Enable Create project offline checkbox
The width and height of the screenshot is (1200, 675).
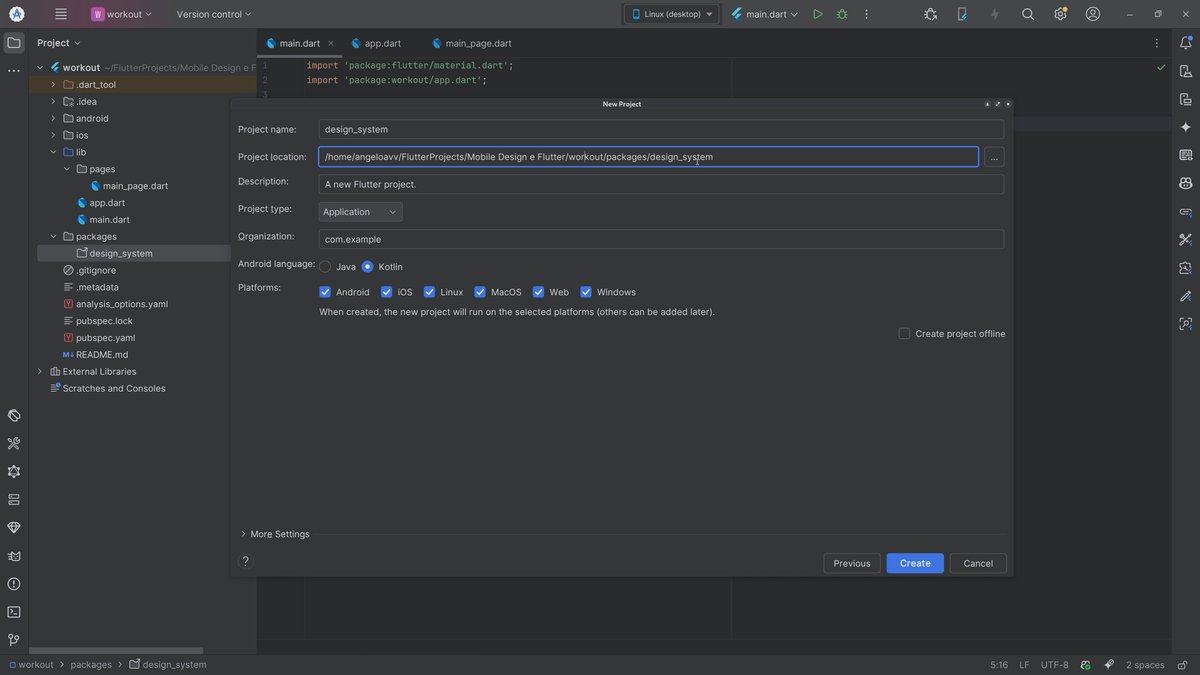click(904, 334)
